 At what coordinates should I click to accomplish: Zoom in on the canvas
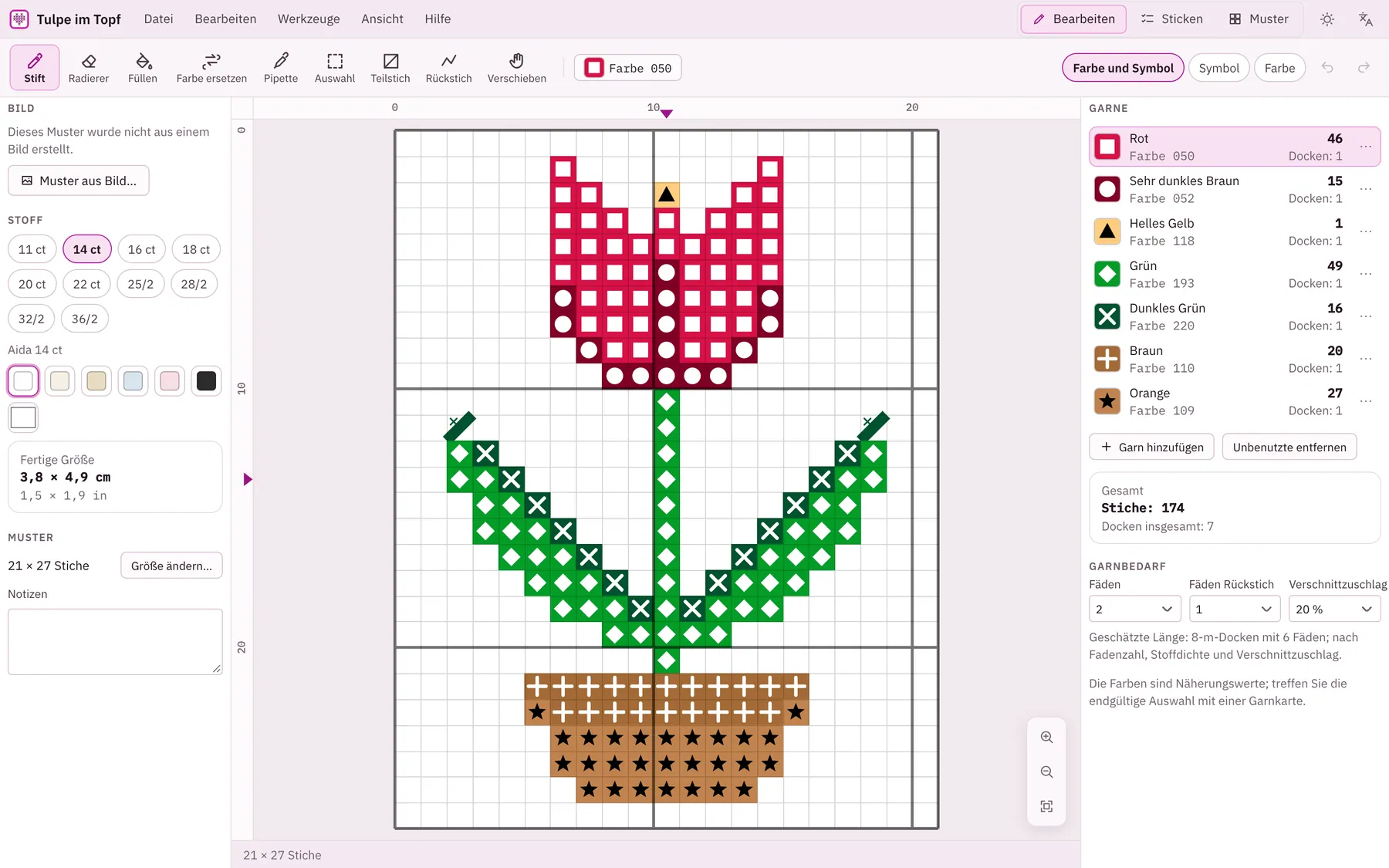[1046, 737]
